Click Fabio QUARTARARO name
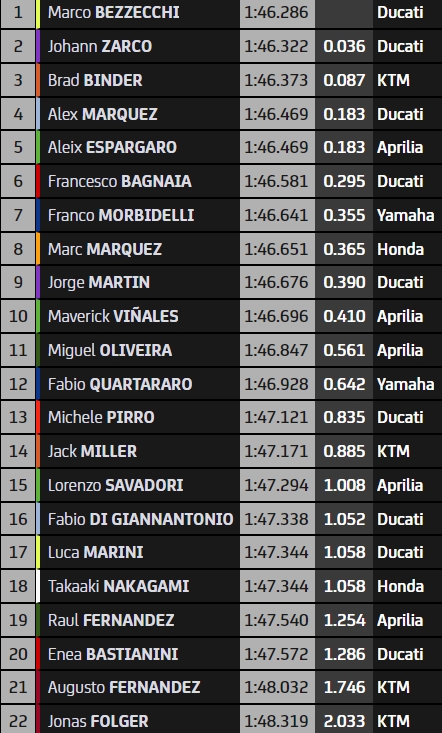 pos(120,384)
